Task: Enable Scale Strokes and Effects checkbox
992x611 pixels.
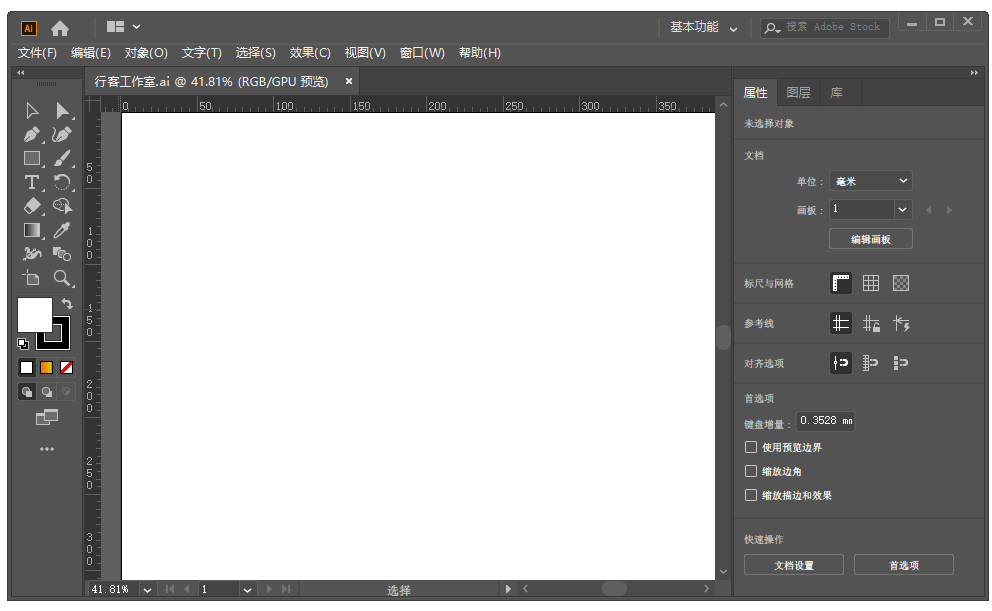Action: coord(751,495)
